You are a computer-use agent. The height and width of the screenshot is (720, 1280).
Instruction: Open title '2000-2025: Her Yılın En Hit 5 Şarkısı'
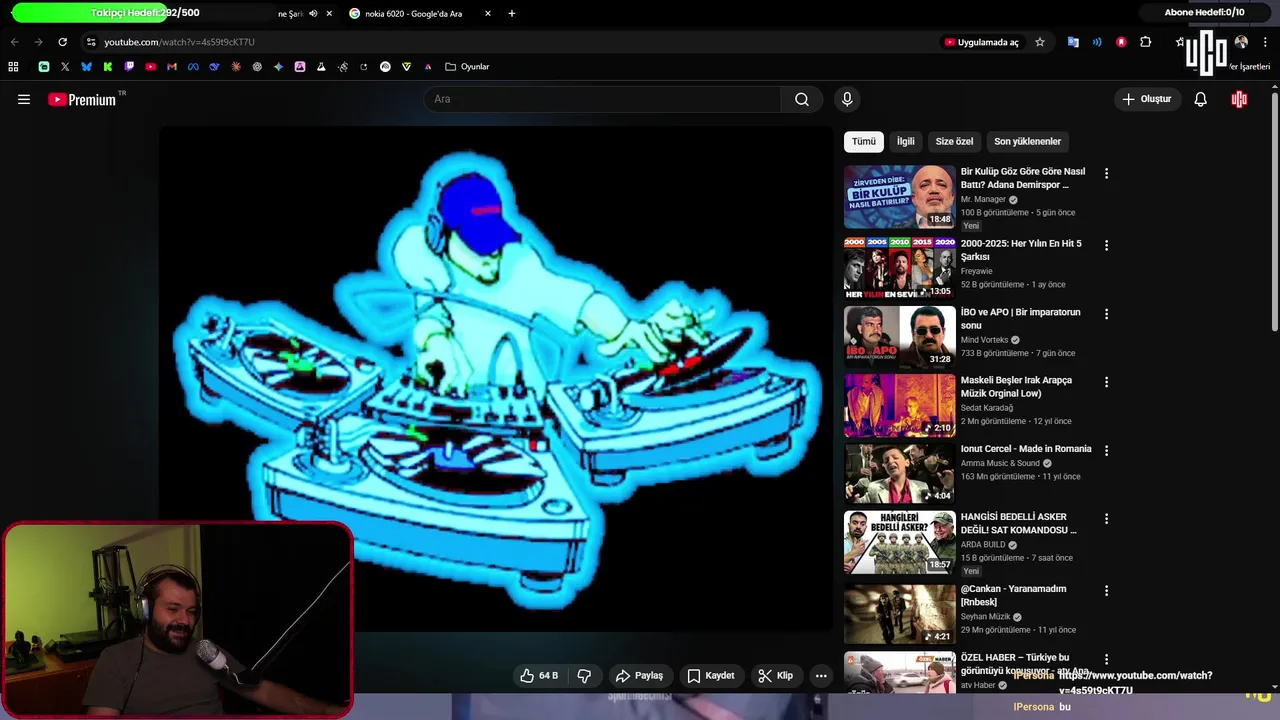1021,250
